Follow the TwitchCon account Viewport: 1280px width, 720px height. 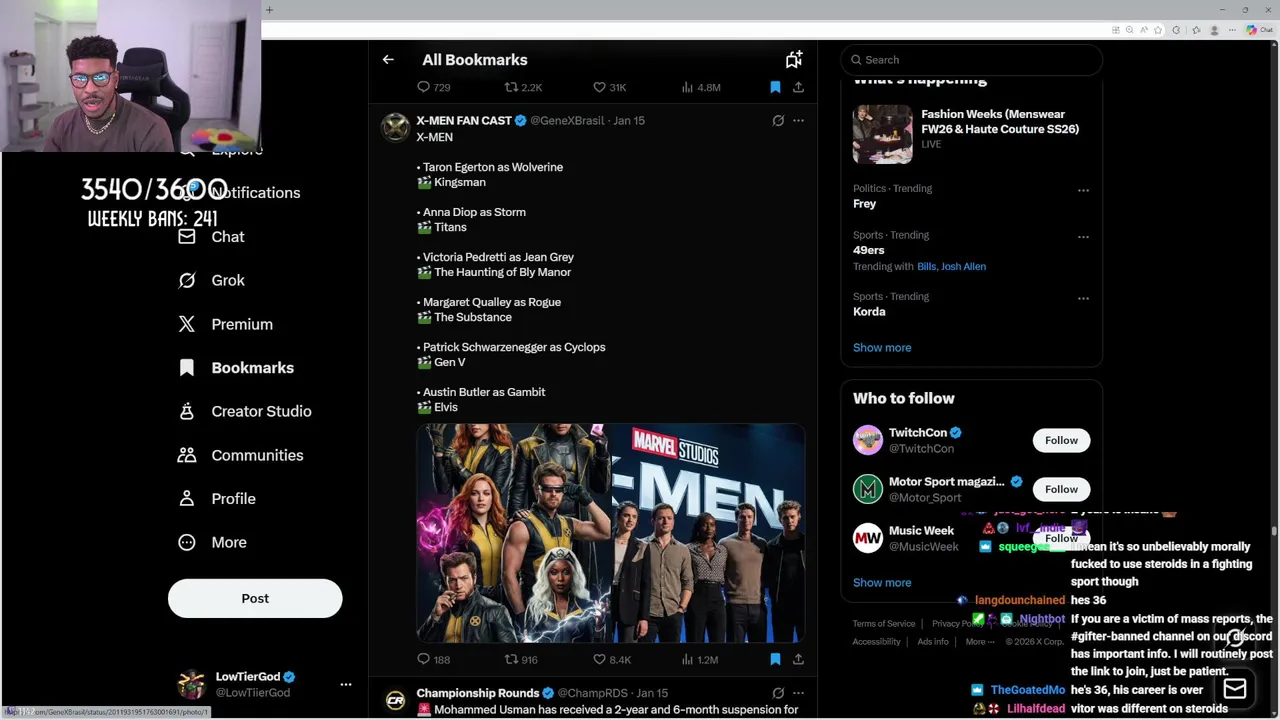1061,440
